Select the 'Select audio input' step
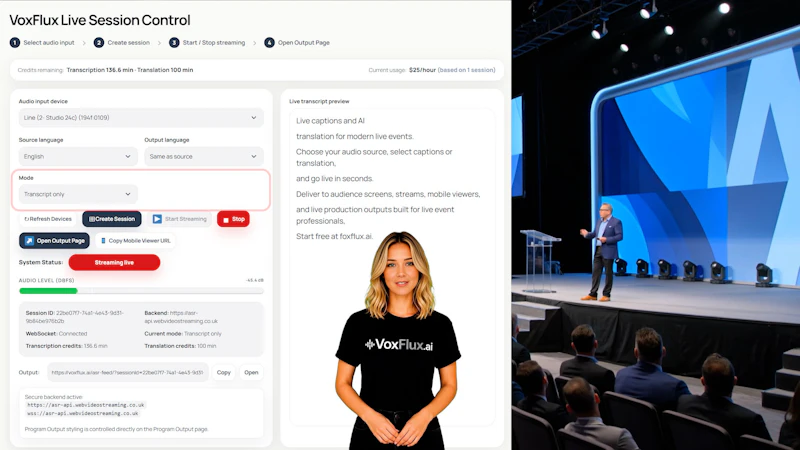This screenshot has width=800, height=450. [49, 43]
